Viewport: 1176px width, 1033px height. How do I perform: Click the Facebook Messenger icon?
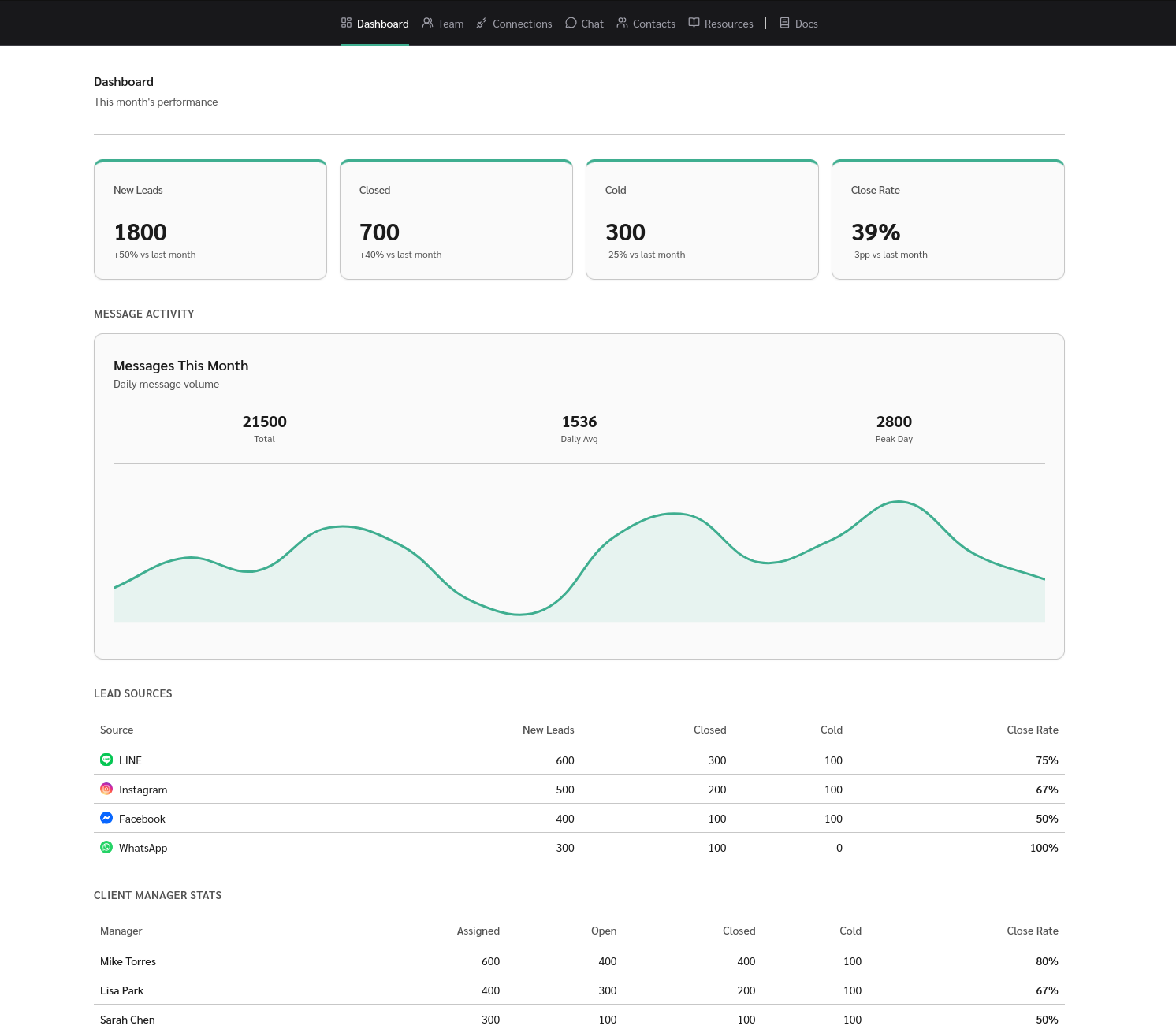106,818
